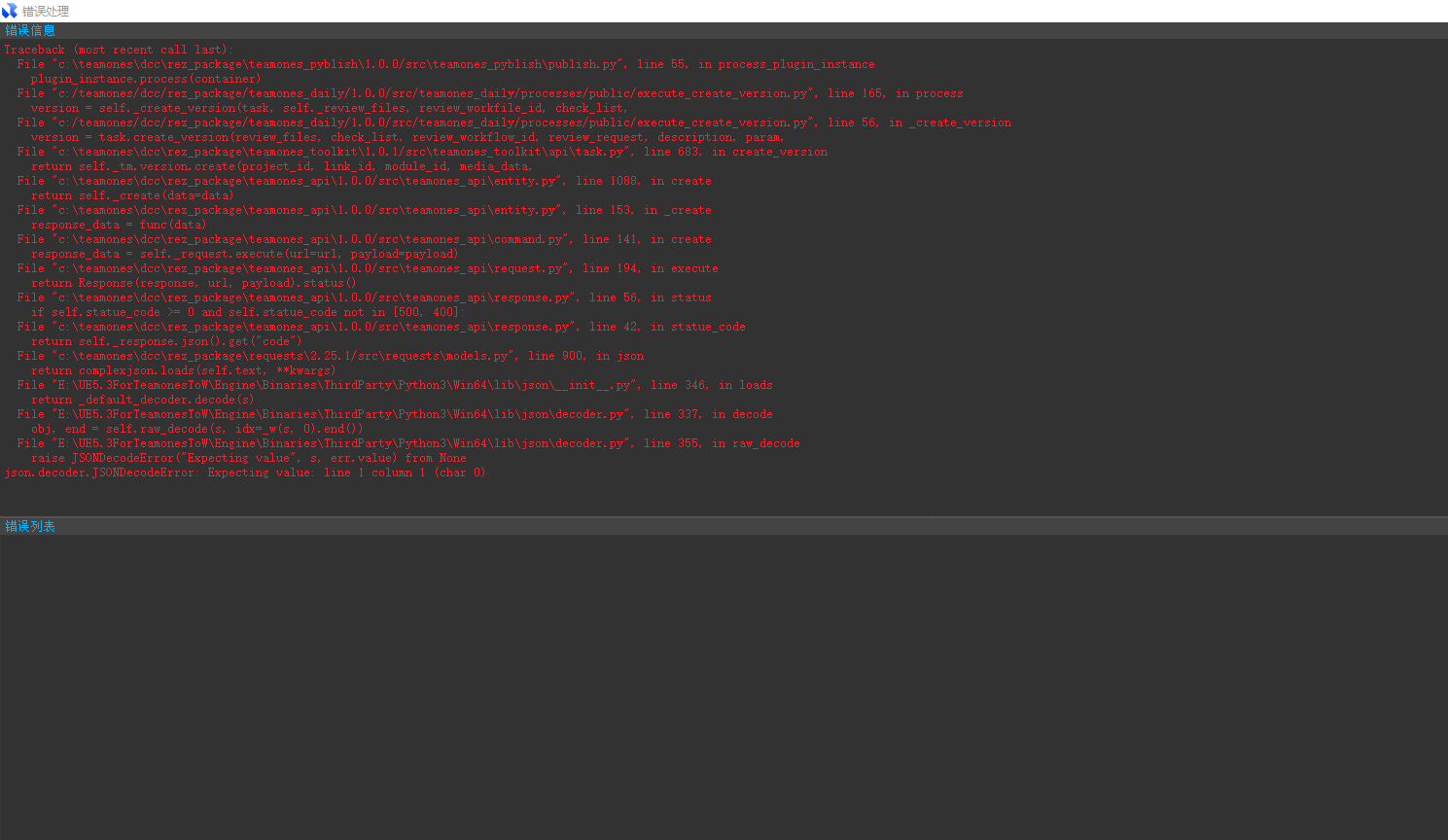This screenshot has height=840, width=1448.
Task: Click the final JSONDecodeError message line
Action: click(244, 472)
